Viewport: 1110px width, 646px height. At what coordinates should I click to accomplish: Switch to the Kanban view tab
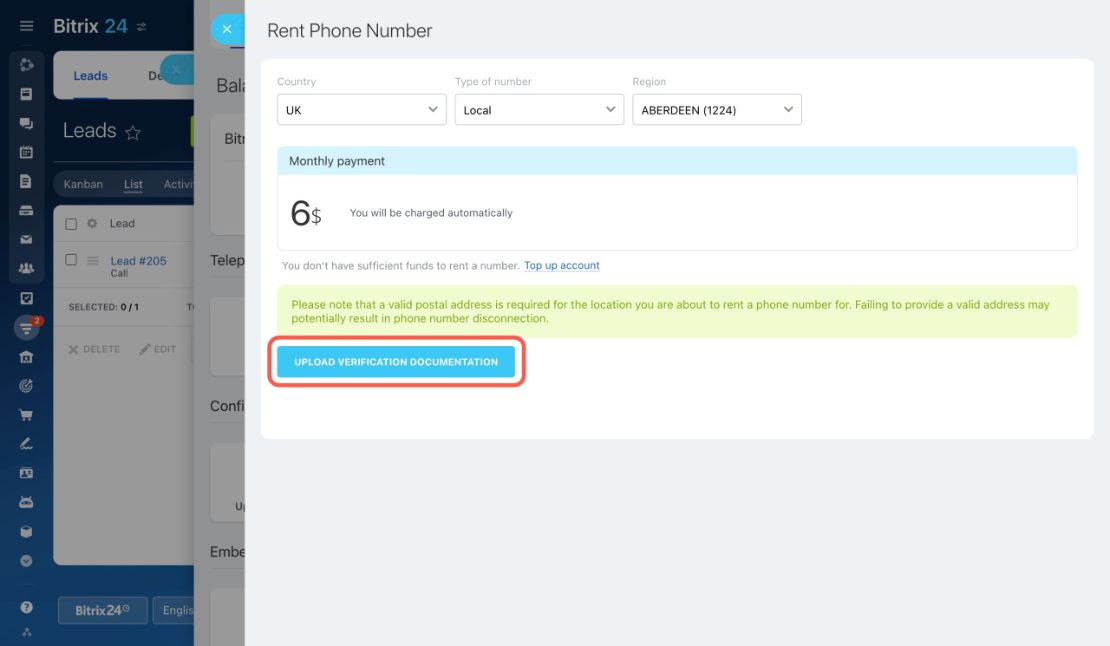(x=84, y=184)
